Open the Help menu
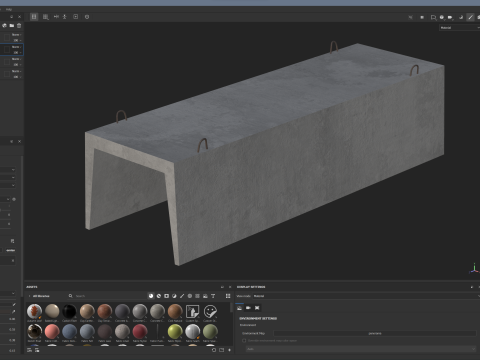This screenshot has width=480, height=360. (x=9, y=9)
